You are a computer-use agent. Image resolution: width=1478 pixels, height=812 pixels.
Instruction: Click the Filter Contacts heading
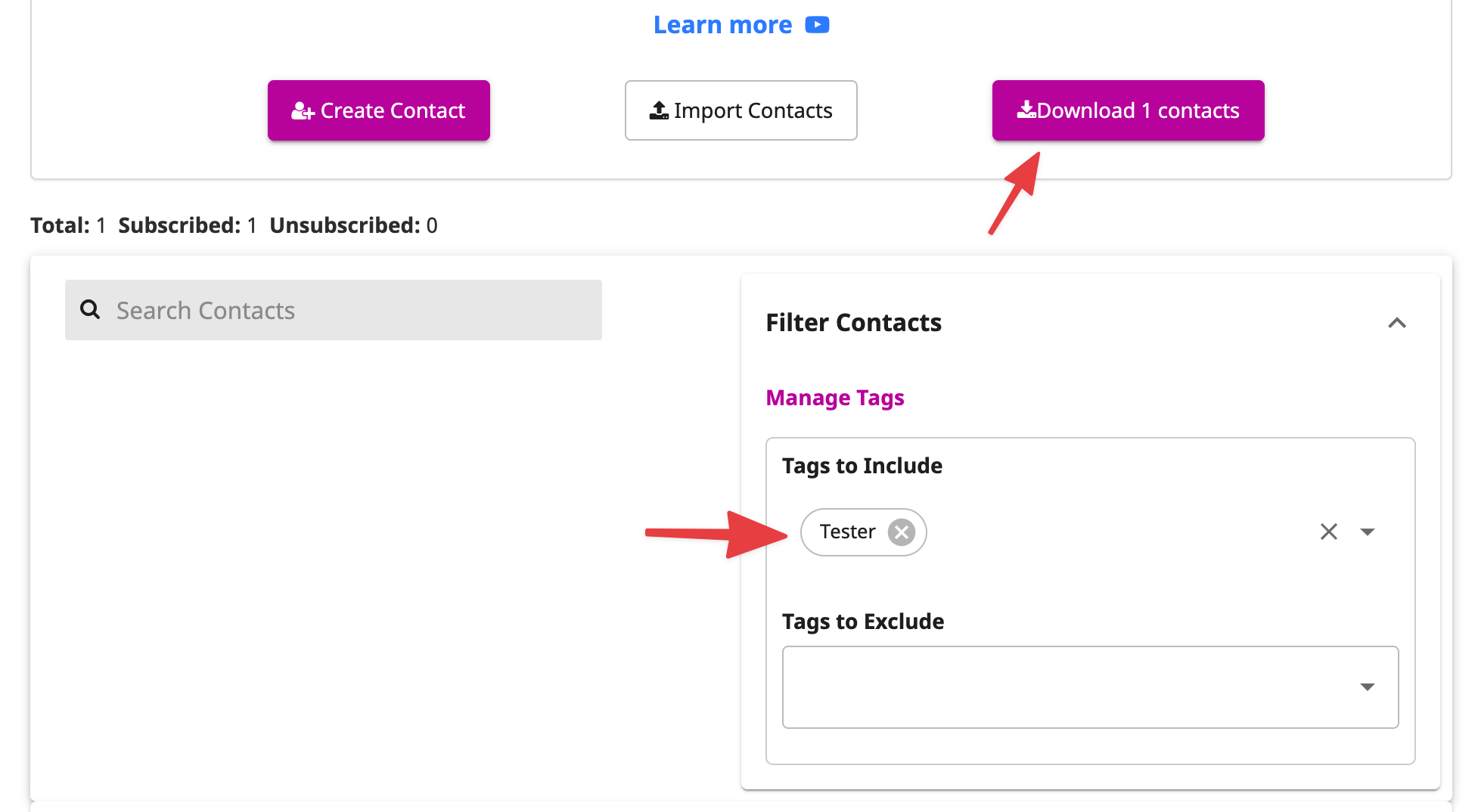point(853,323)
